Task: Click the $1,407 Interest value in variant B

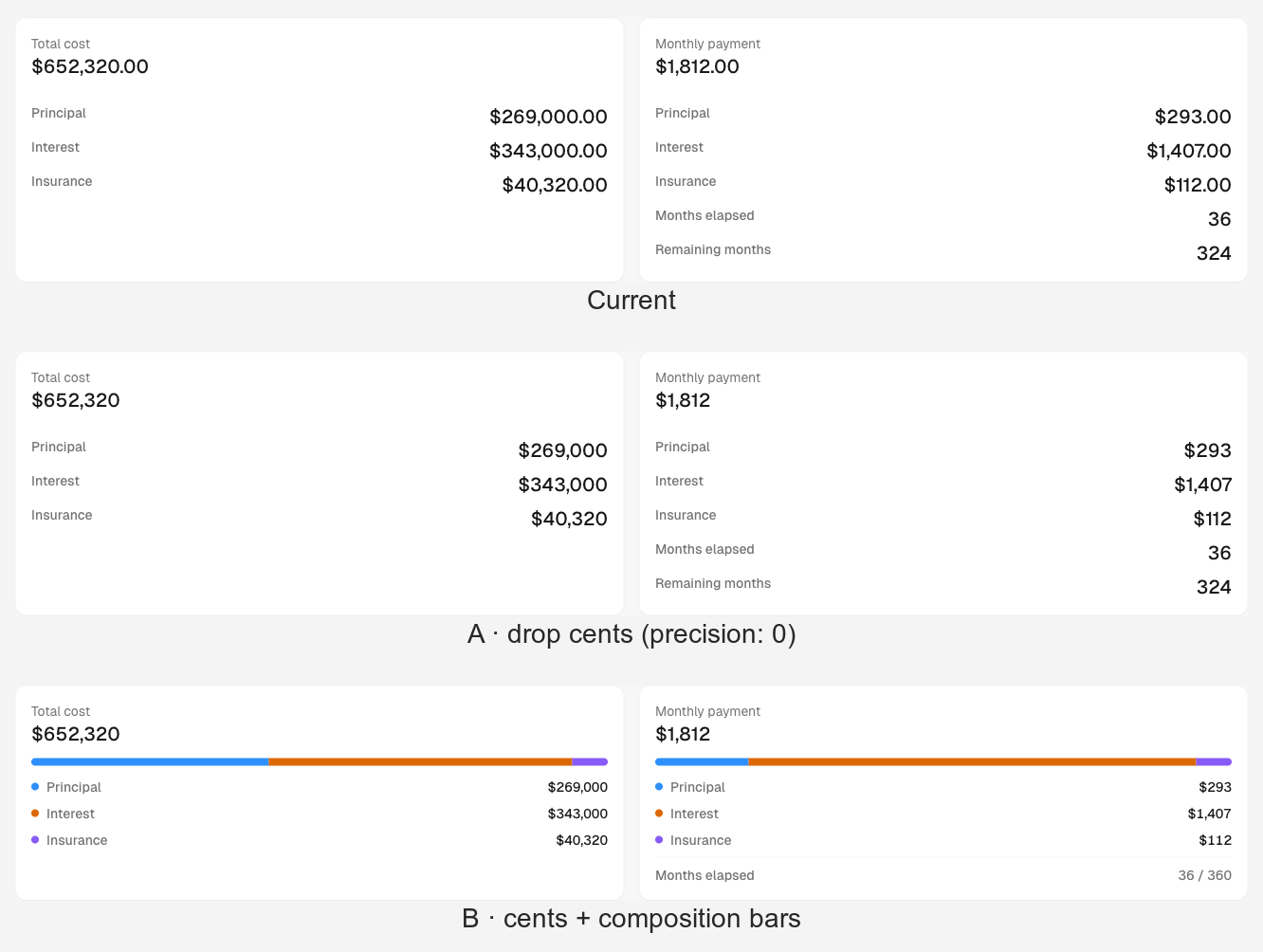Action: [x=1210, y=814]
